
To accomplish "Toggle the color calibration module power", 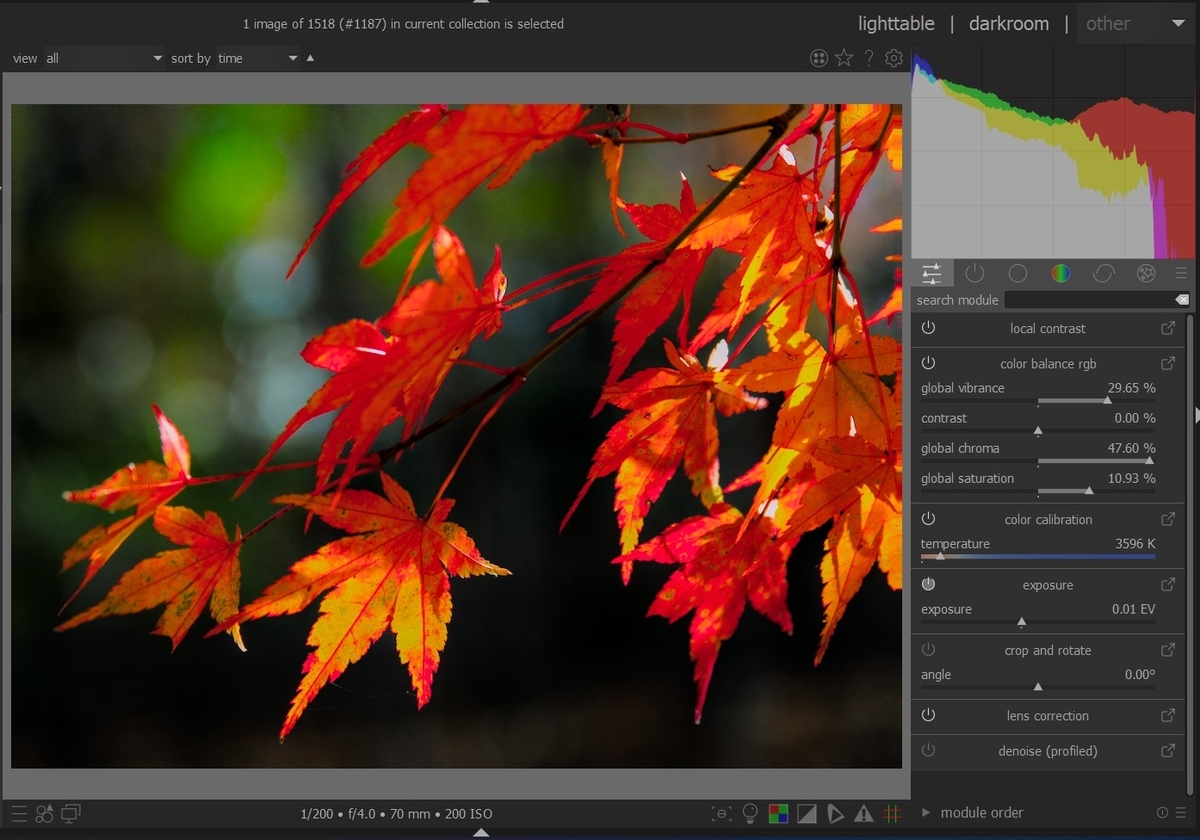I will (928, 519).
